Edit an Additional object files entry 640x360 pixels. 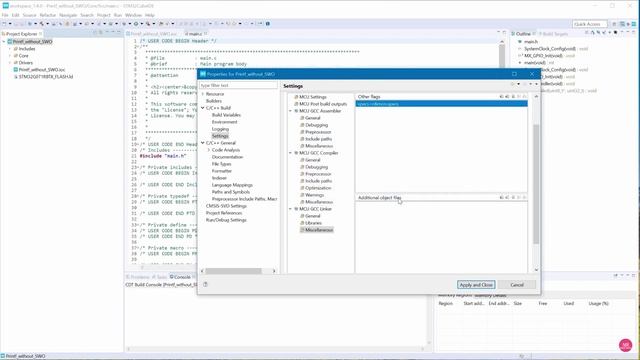click(513, 198)
